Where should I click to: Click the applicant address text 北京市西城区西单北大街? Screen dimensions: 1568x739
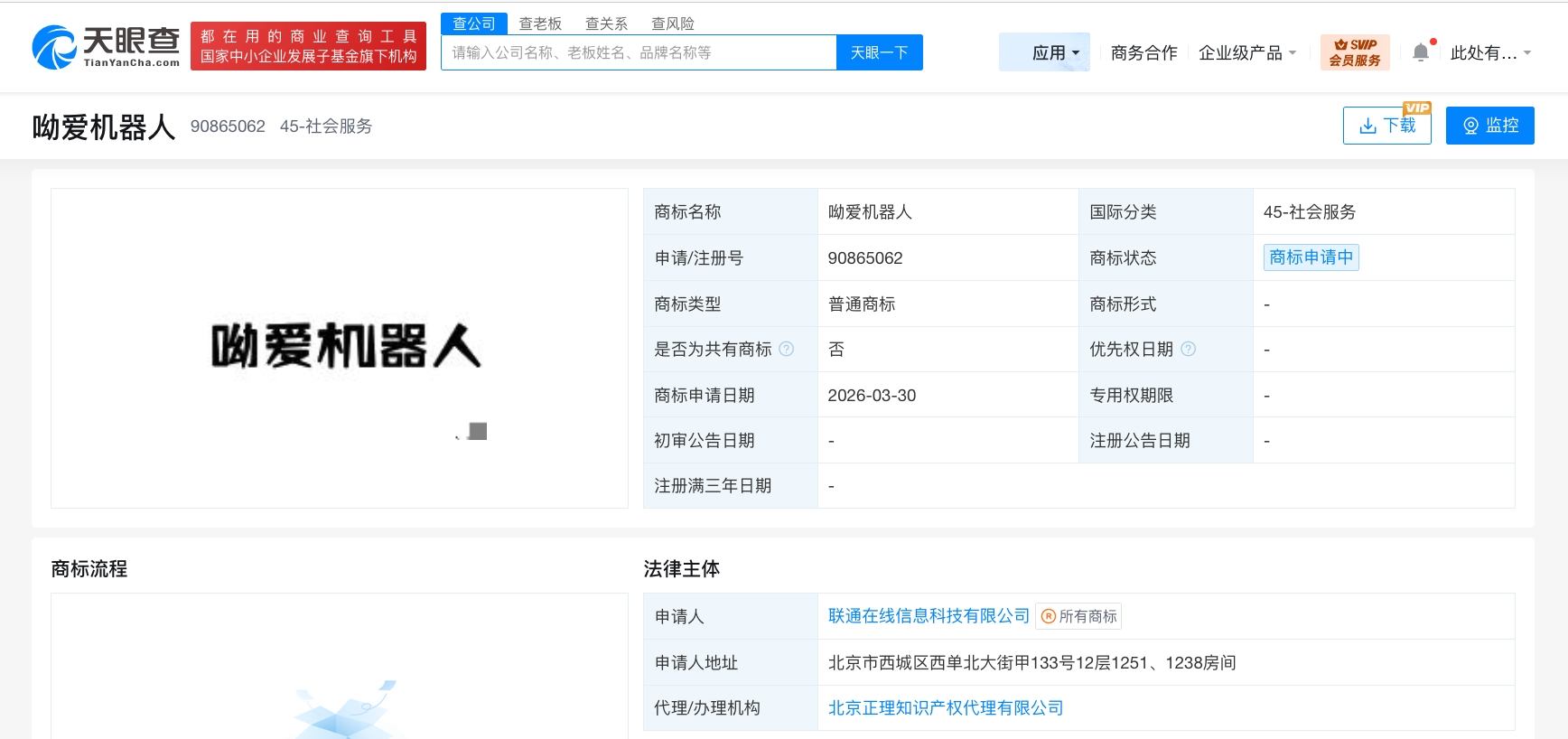tap(1032, 662)
